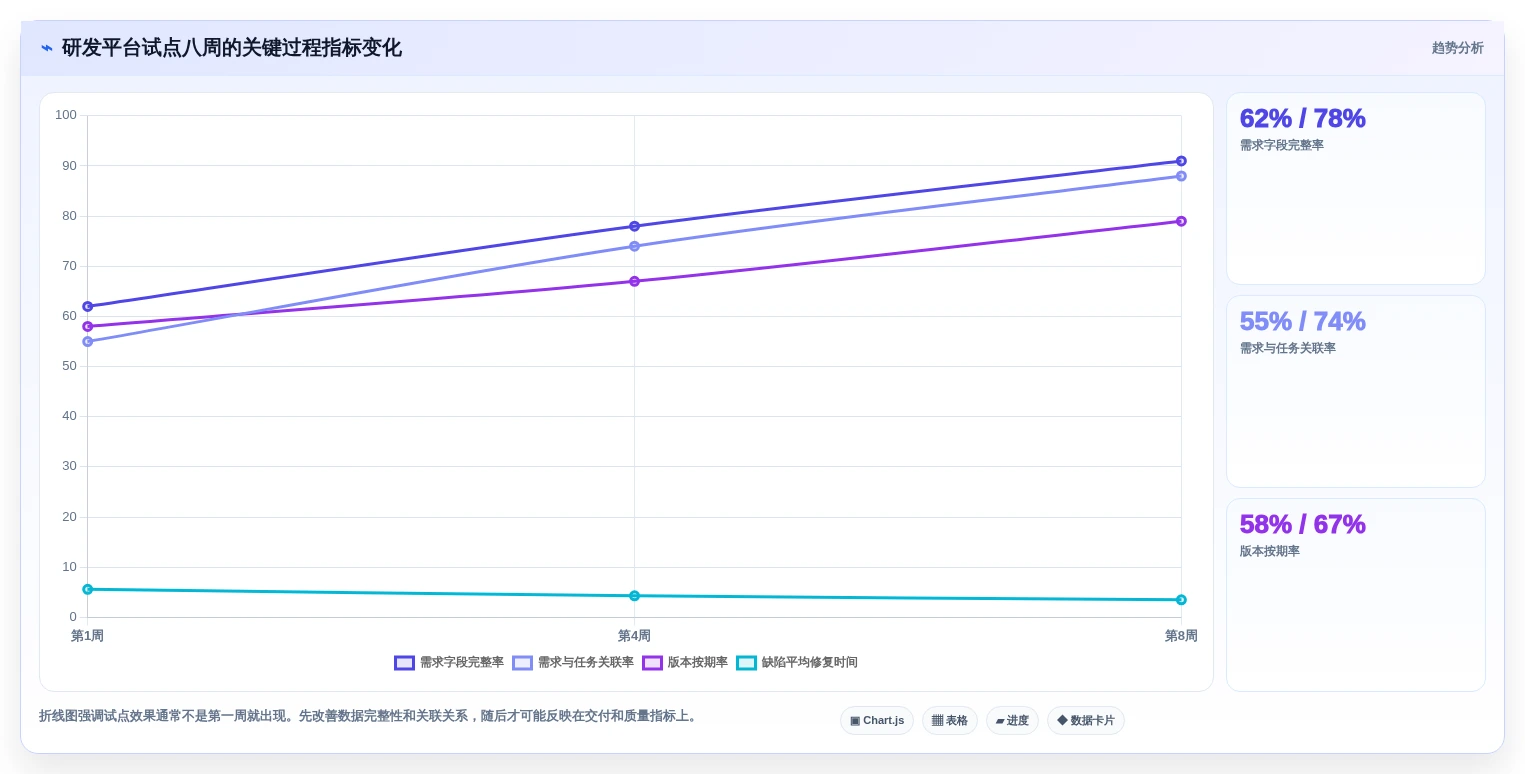This screenshot has height=774, width=1525.
Task: Click the 缺陷平均修复时间 legend text
Action: pyautogui.click(x=810, y=663)
